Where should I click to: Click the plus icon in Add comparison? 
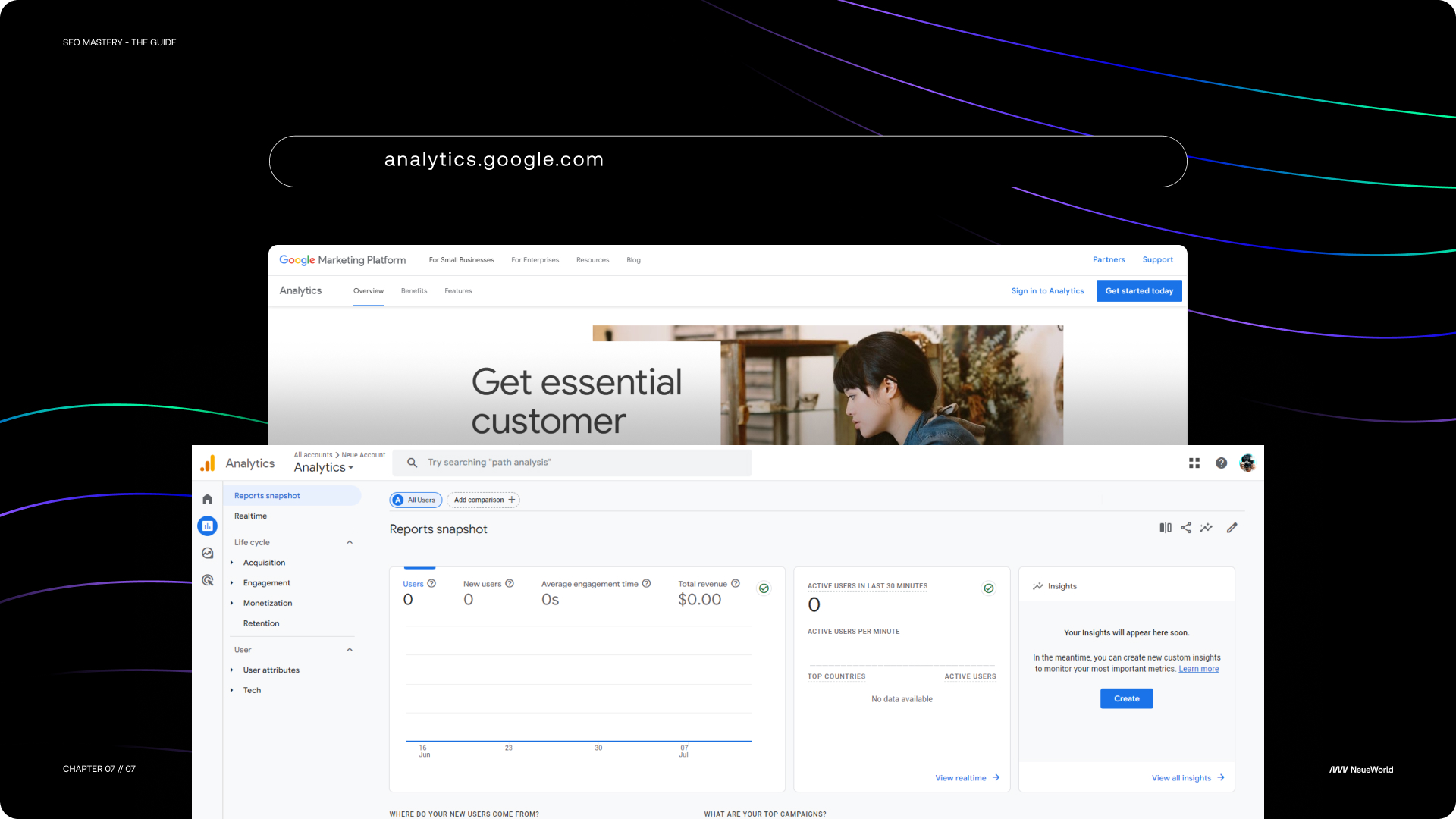(512, 500)
